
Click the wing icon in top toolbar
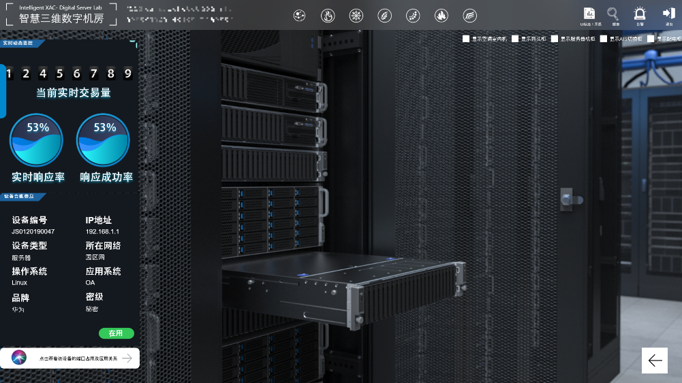(x=470, y=16)
